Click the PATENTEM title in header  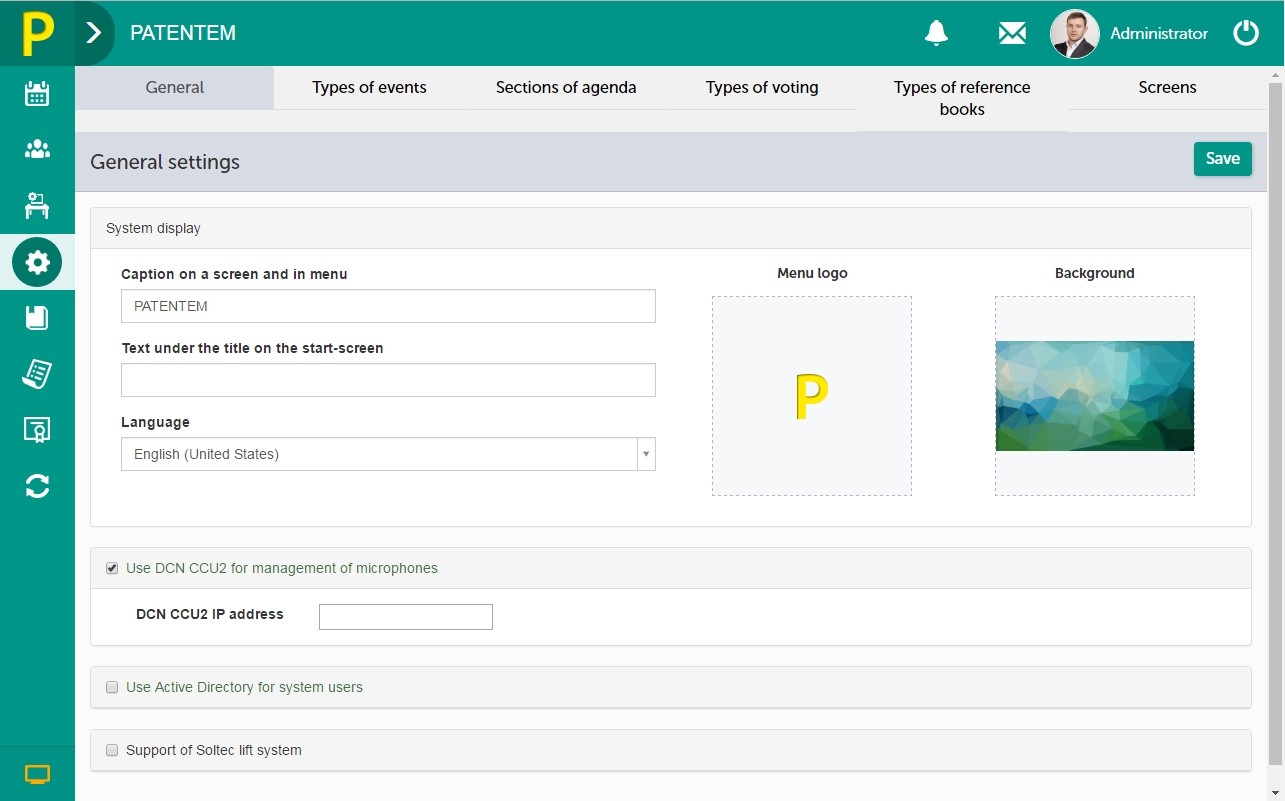click(183, 33)
